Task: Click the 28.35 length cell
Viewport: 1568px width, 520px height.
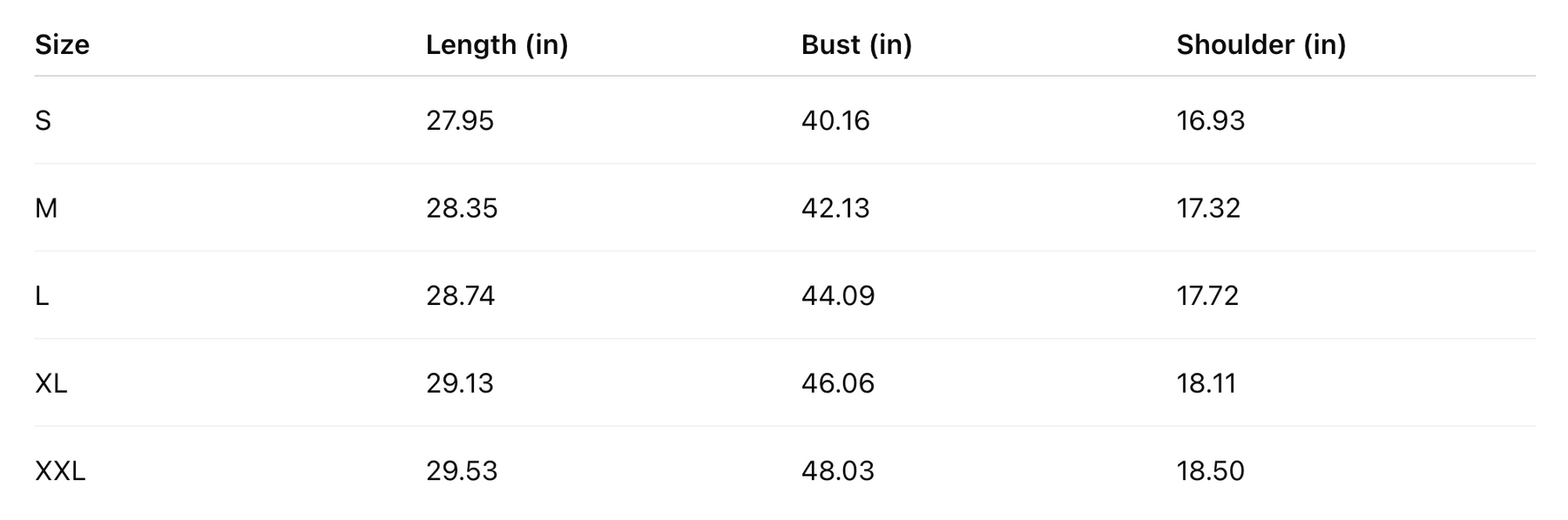Action: (461, 208)
